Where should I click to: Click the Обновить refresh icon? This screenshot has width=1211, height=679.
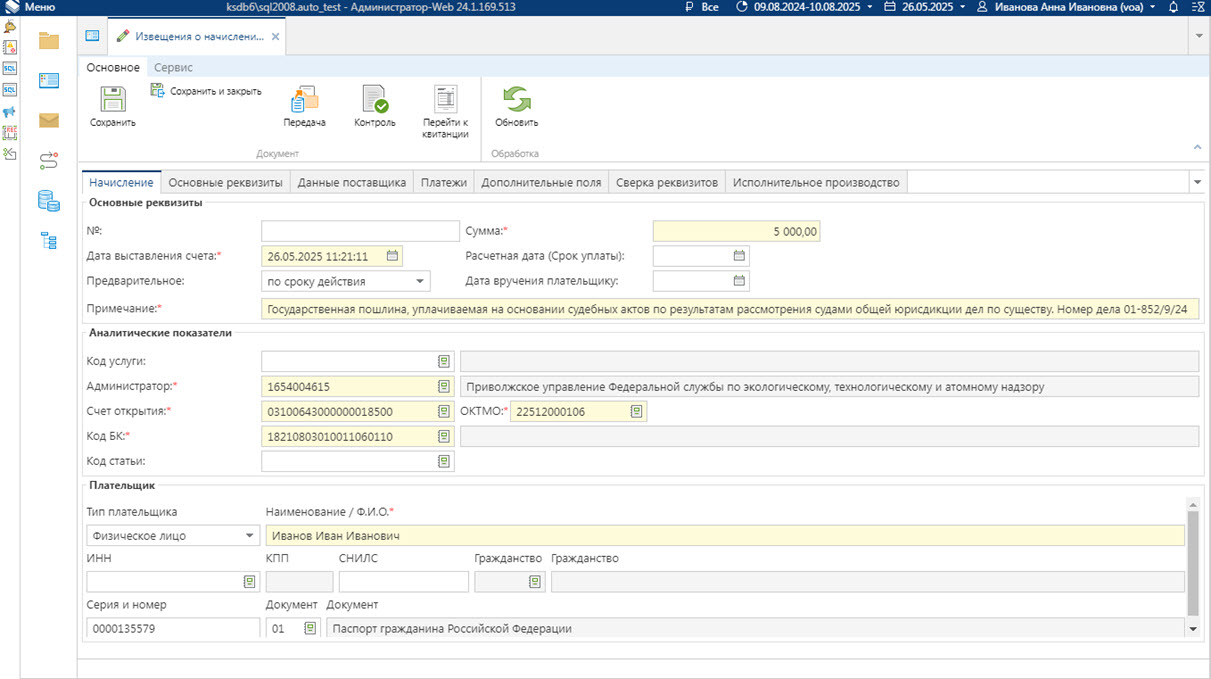click(516, 99)
